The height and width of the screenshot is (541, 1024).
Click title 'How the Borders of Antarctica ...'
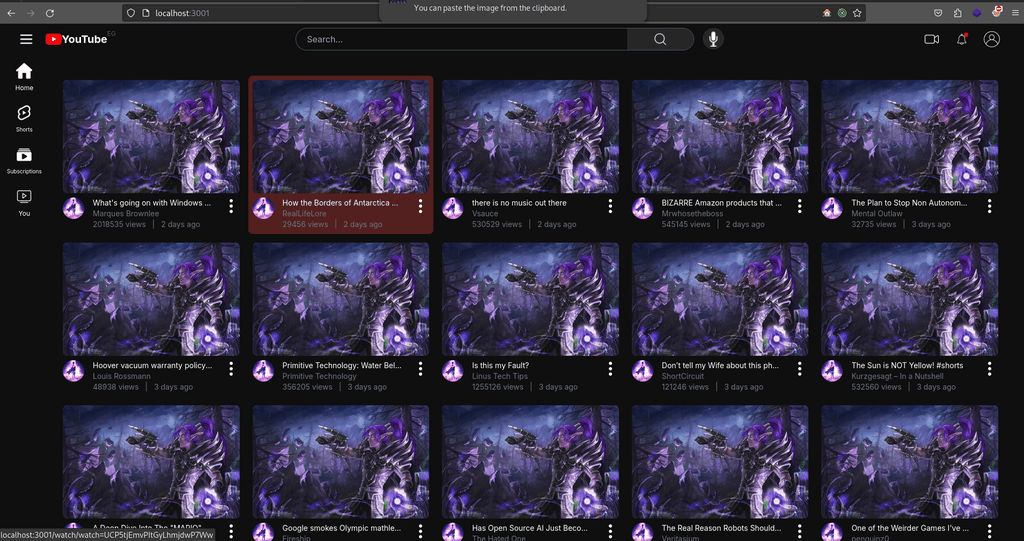tap(340, 203)
